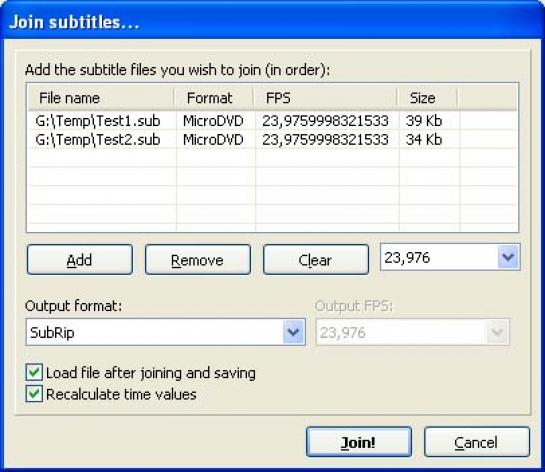
Task: Click the Remove button
Action: (197, 260)
